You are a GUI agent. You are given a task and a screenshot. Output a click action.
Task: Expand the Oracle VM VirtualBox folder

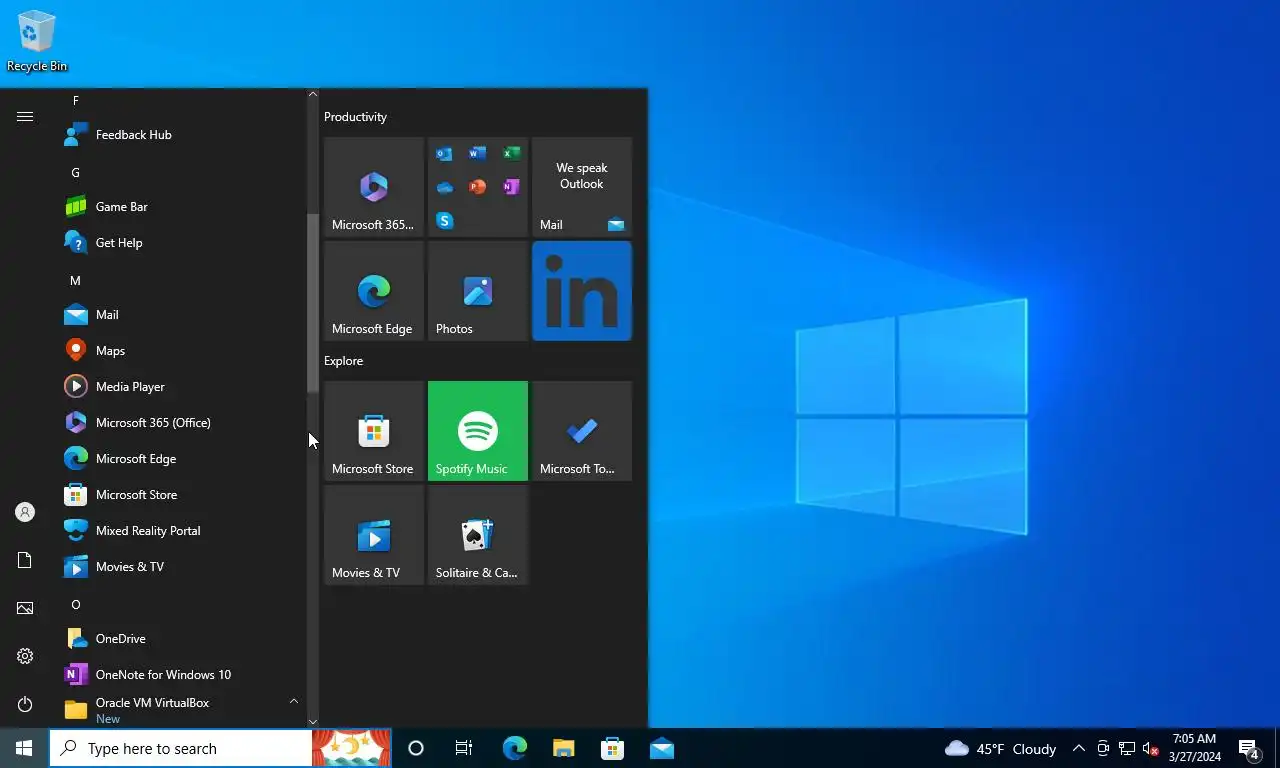pyautogui.click(x=181, y=710)
